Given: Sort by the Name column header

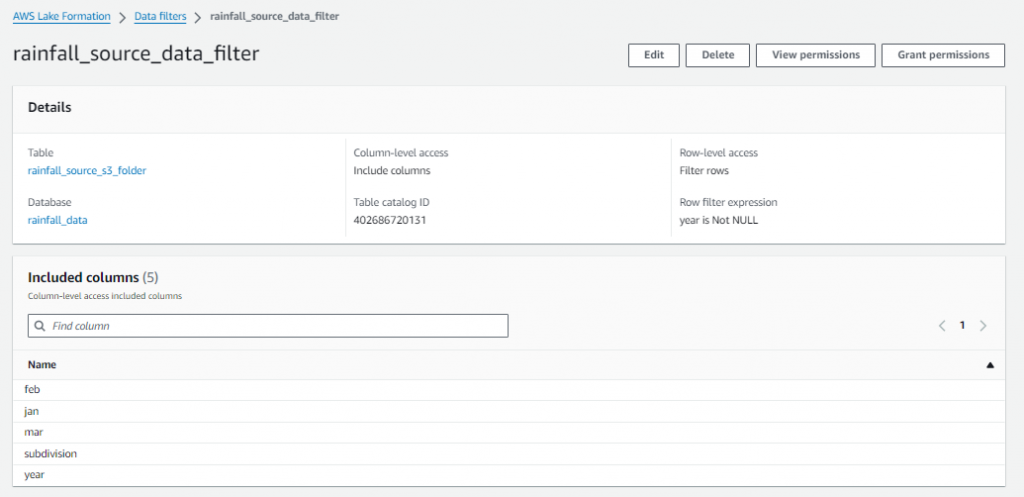Looking at the screenshot, I should (42, 366).
